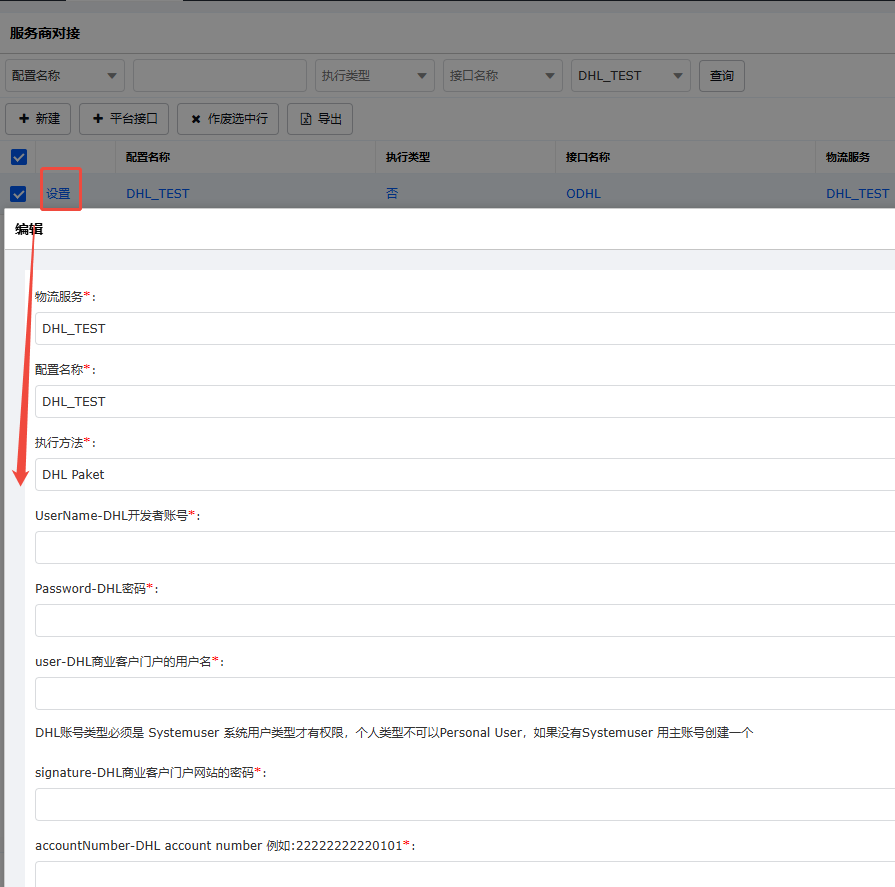Click the signature-DHL password input field
Viewport: 895px width, 887px height.
click(x=465, y=805)
